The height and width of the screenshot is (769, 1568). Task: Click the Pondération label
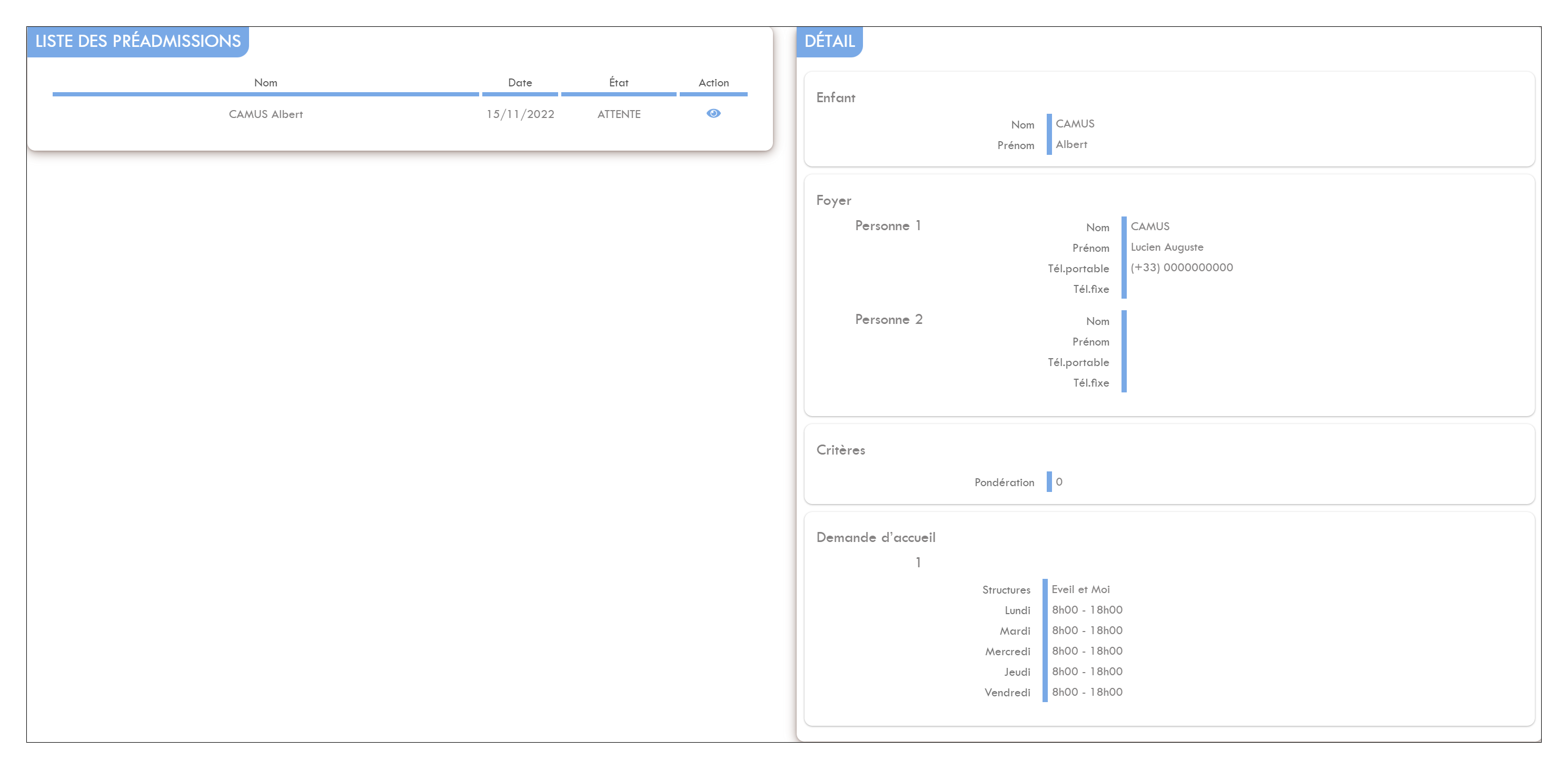[x=1004, y=482]
